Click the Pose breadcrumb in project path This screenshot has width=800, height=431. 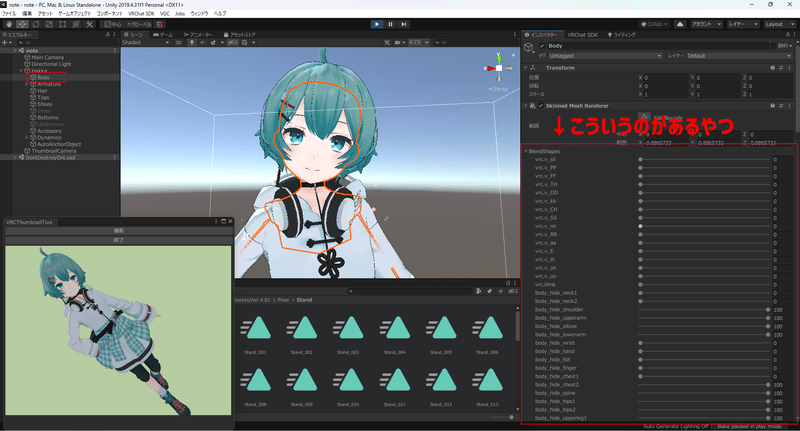283,300
